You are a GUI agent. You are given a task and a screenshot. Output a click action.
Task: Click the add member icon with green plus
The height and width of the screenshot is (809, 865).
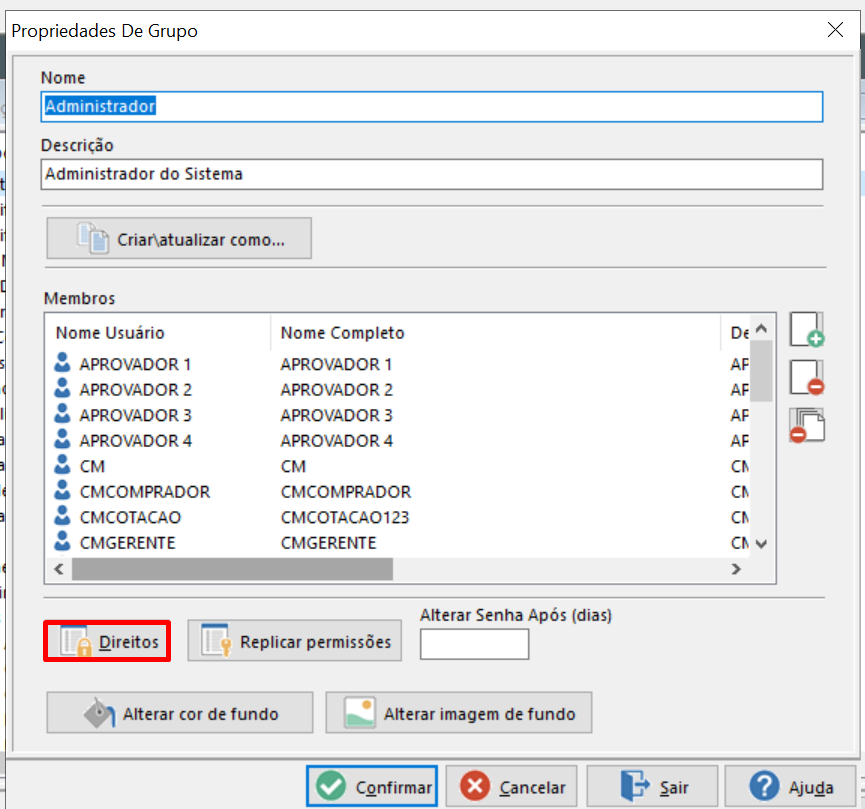[x=807, y=329]
